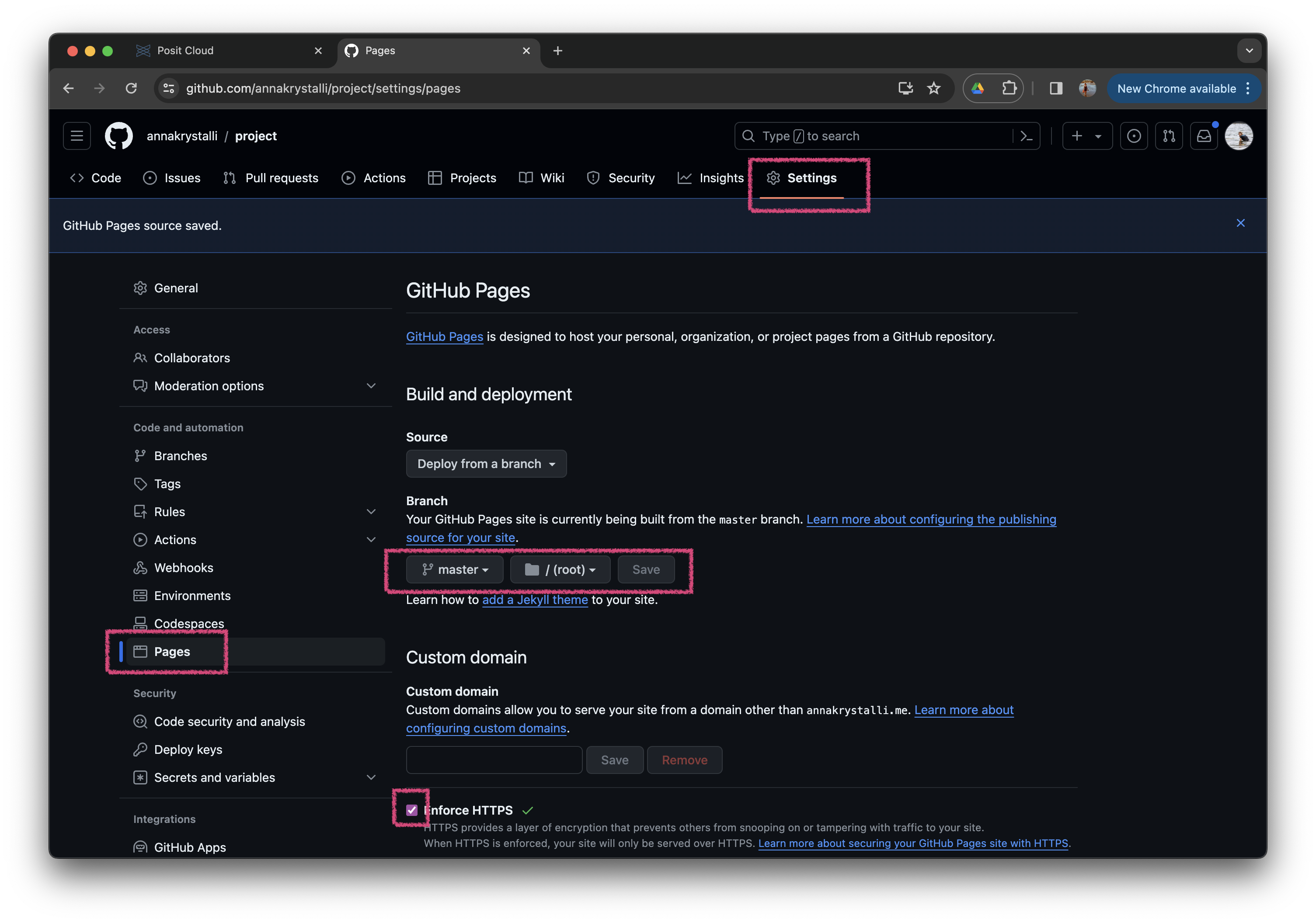Open GitHub Apps in sidebar

255,847
